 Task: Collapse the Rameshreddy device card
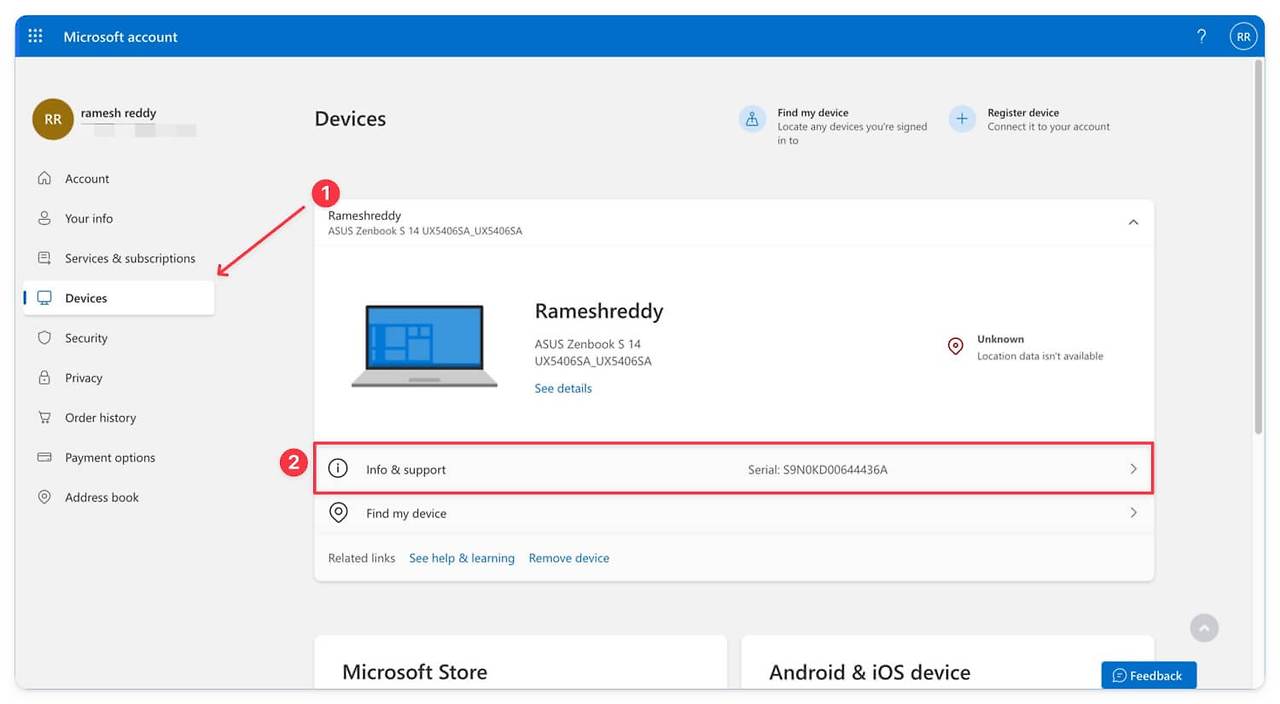click(x=1133, y=222)
